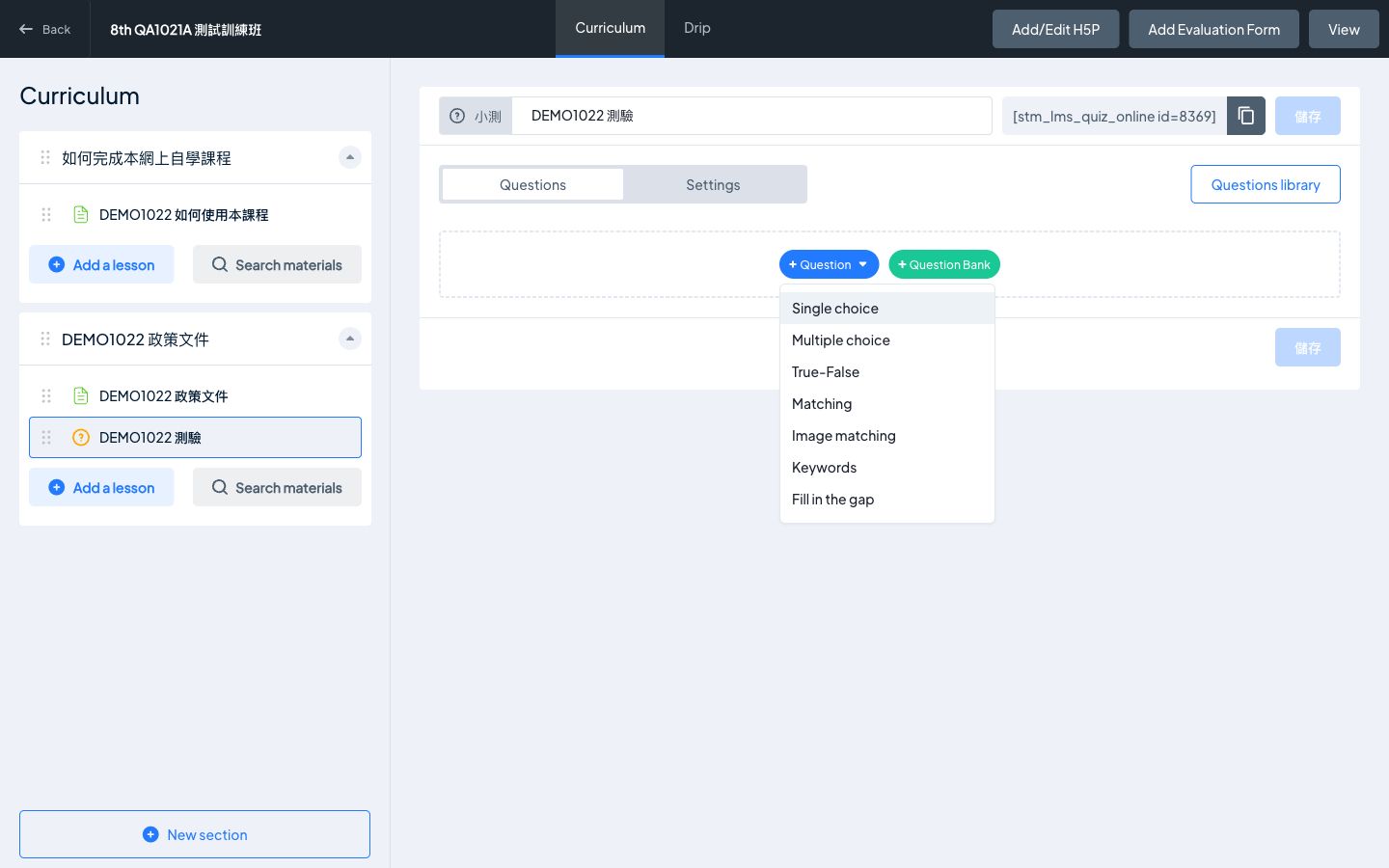This screenshot has width=1389, height=868.
Task: Toggle the + Question dropdown button
Action: pos(829,264)
